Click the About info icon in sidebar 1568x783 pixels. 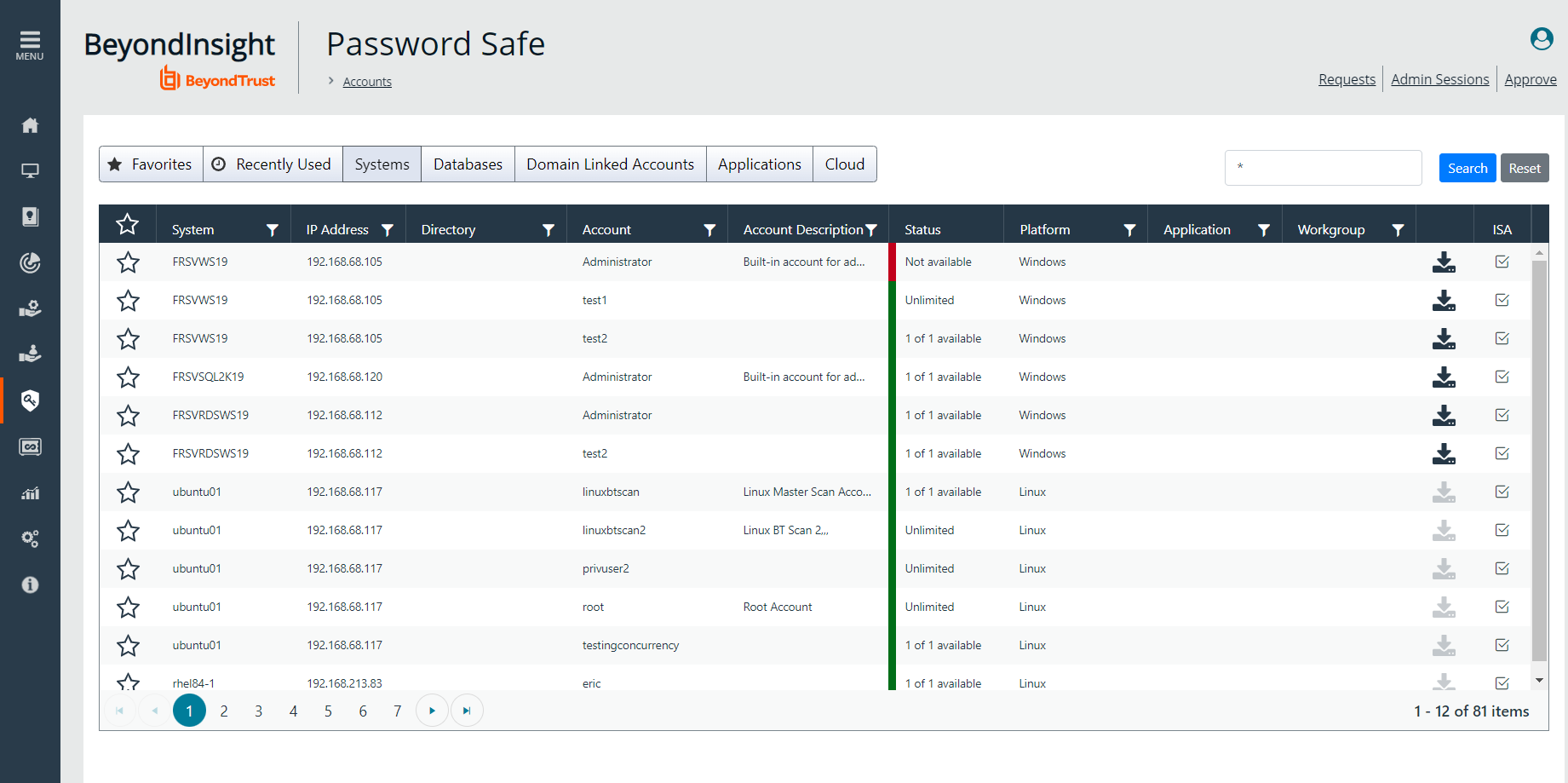click(30, 584)
